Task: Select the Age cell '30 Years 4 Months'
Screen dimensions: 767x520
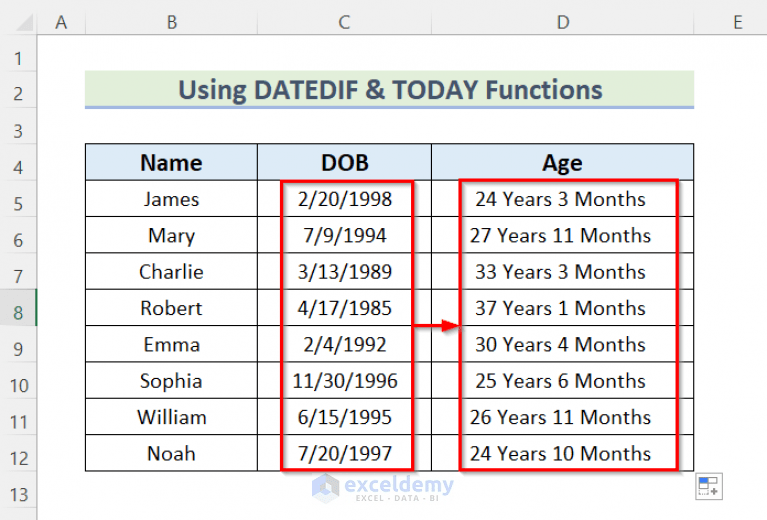Action: (563, 344)
